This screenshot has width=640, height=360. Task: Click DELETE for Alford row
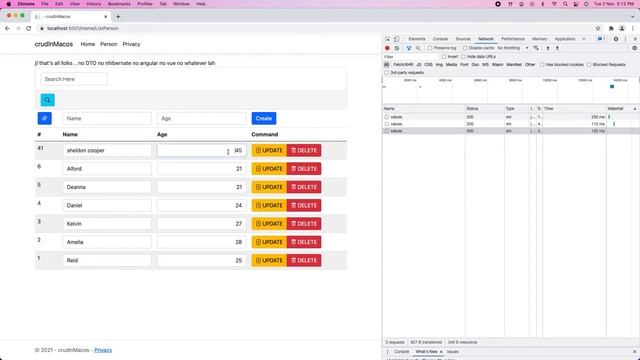point(304,169)
